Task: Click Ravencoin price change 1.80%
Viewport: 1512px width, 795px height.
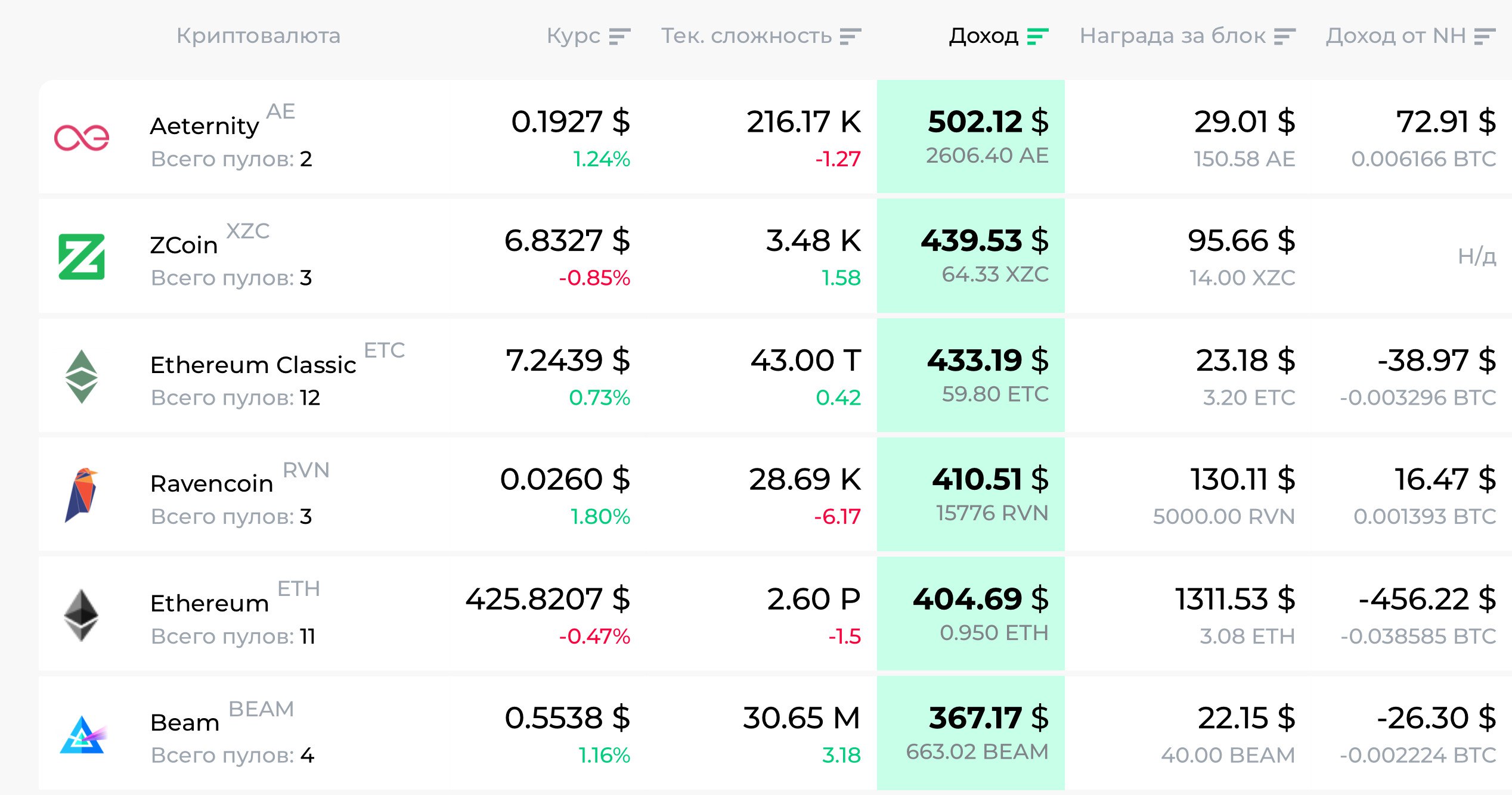Action: click(x=600, y=517)
